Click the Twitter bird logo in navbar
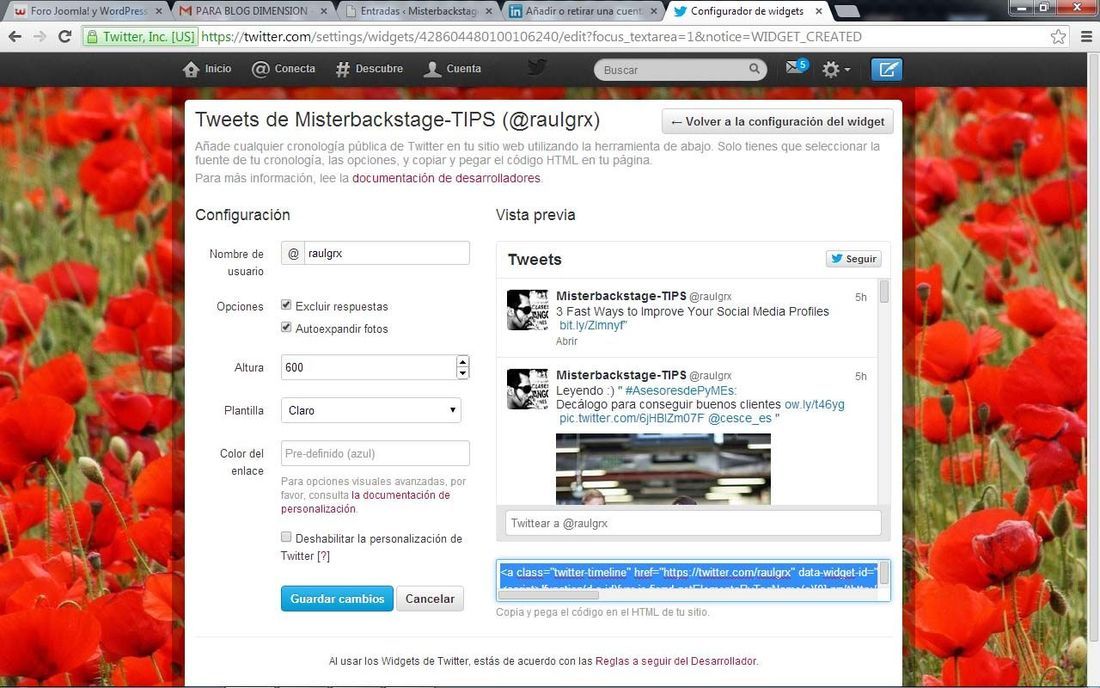 537,67
